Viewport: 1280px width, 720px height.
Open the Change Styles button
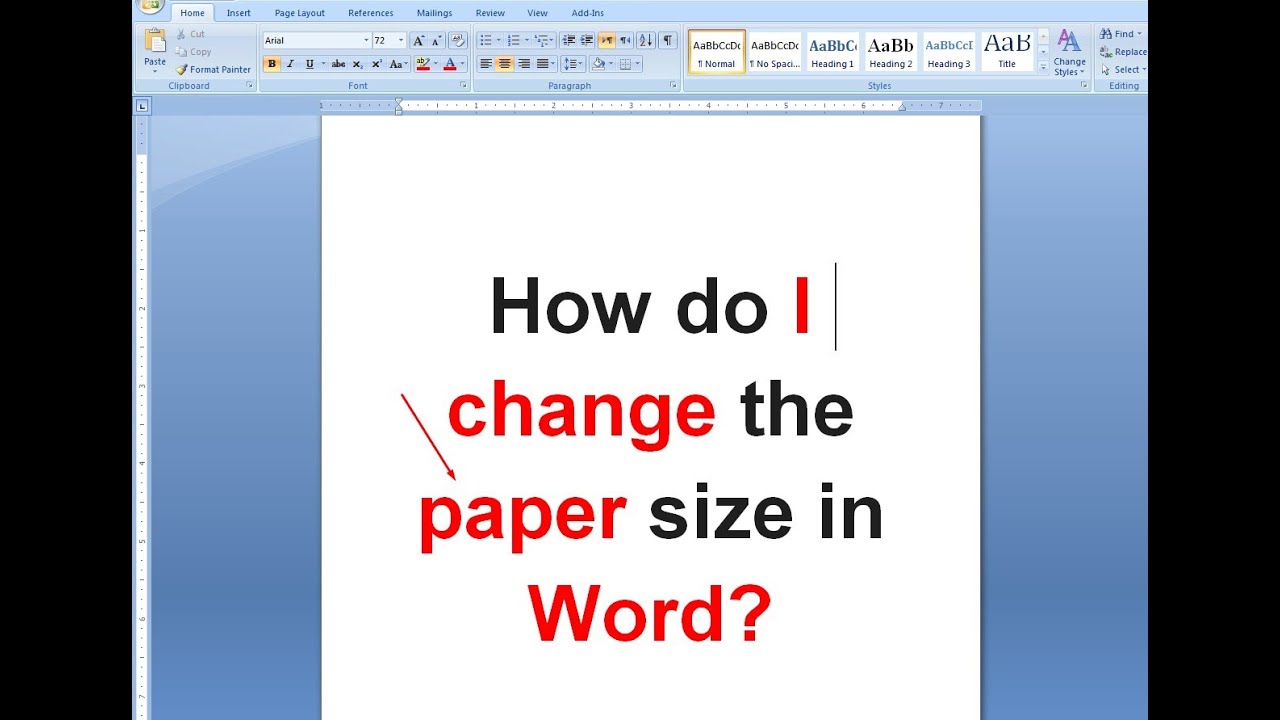point(1069,53)
